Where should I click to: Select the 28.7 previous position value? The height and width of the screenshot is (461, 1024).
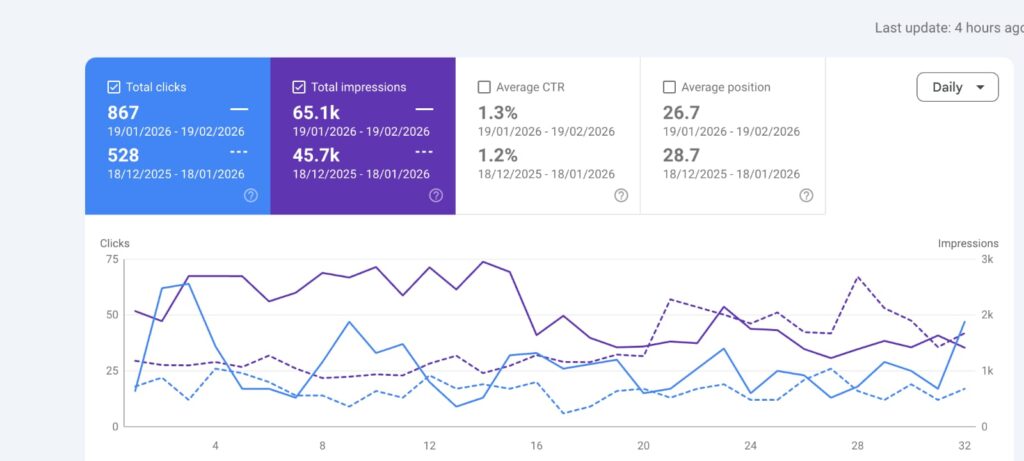click(681, 155)
